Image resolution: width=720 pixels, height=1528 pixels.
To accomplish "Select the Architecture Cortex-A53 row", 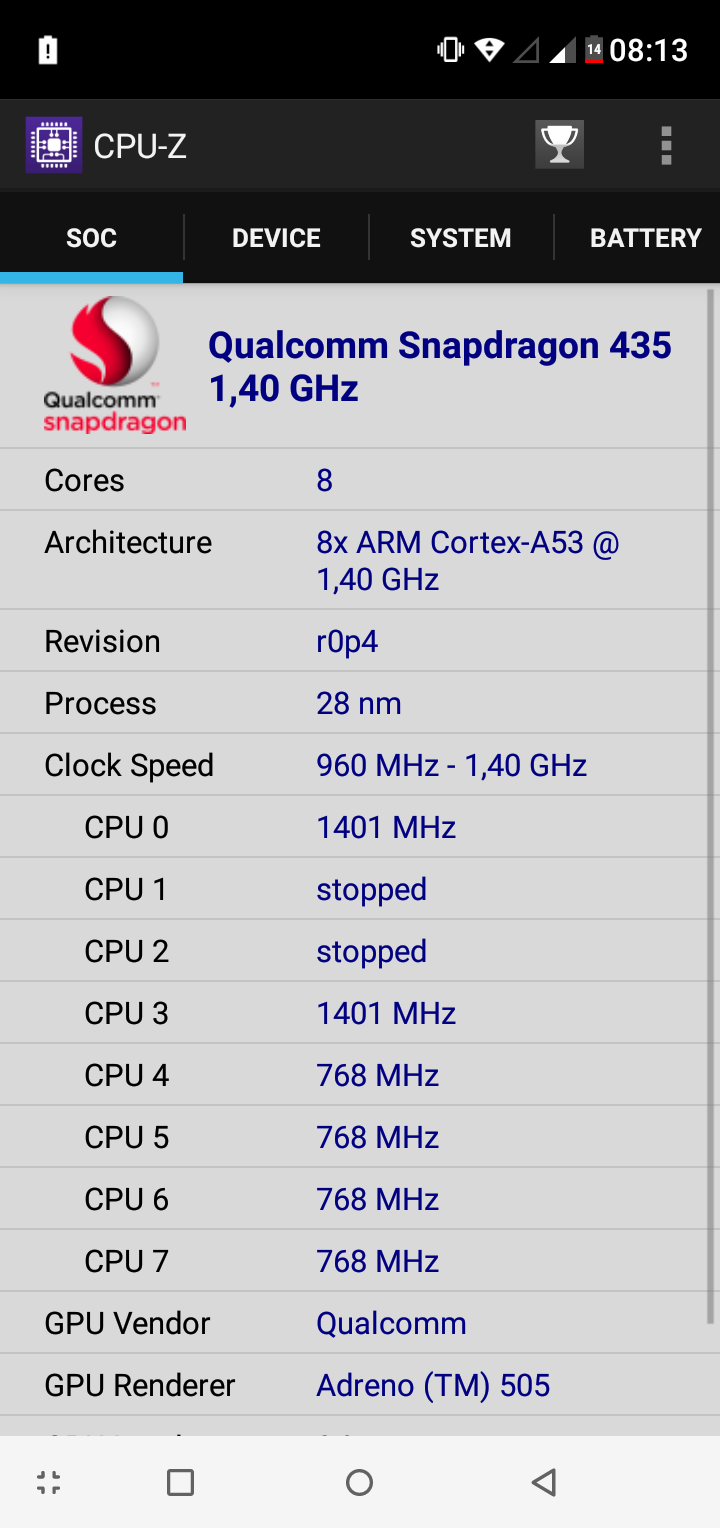I will tap(354, 561).
